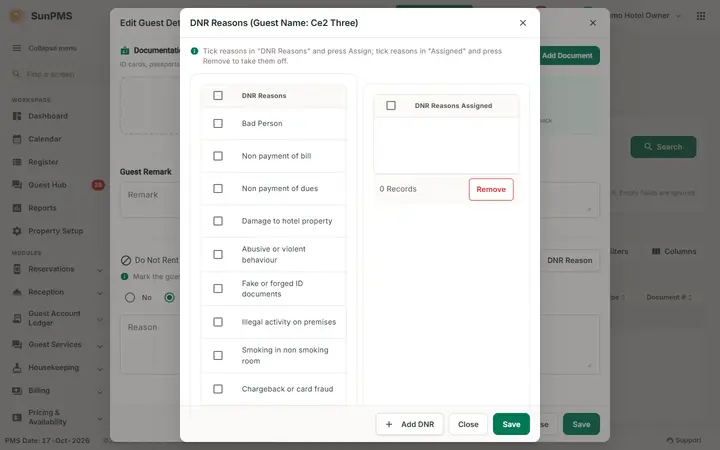The width and height of the screenshot is (720, 450).
Task: Click the Search button in background page
Action: click(663, 147)
